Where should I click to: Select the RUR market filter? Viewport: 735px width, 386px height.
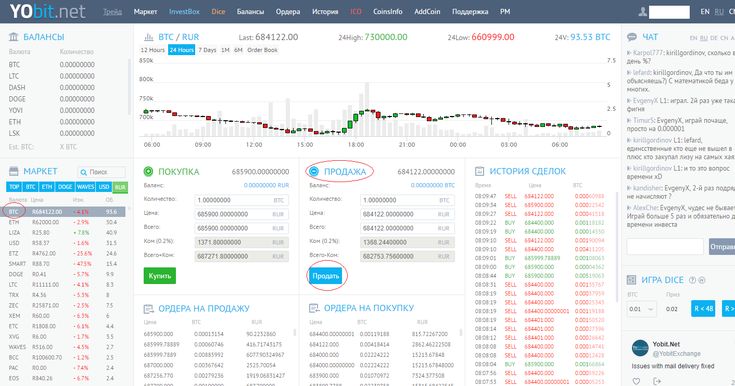point(120,187)
